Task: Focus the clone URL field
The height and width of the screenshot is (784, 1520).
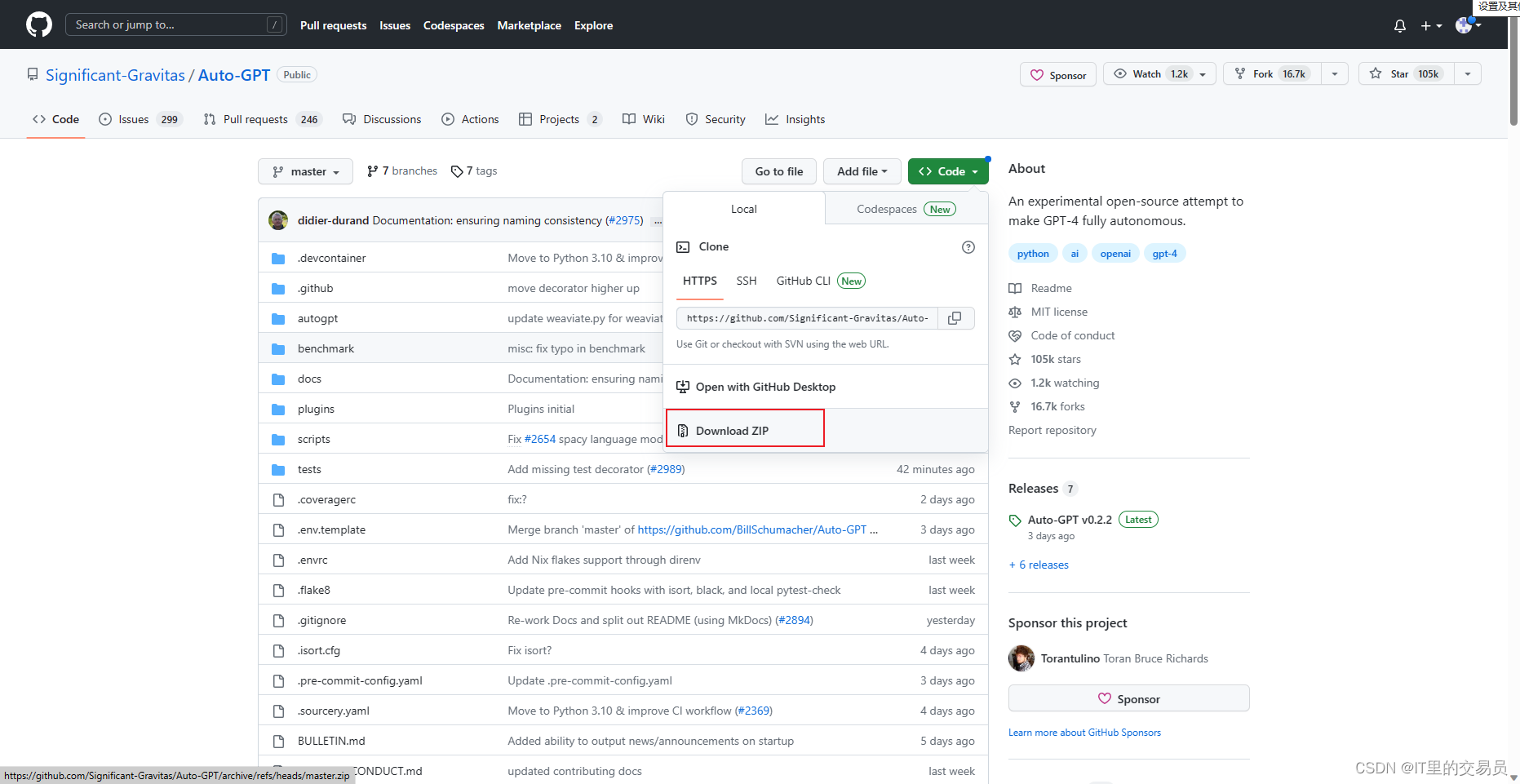Action: (x=808, y=318)
